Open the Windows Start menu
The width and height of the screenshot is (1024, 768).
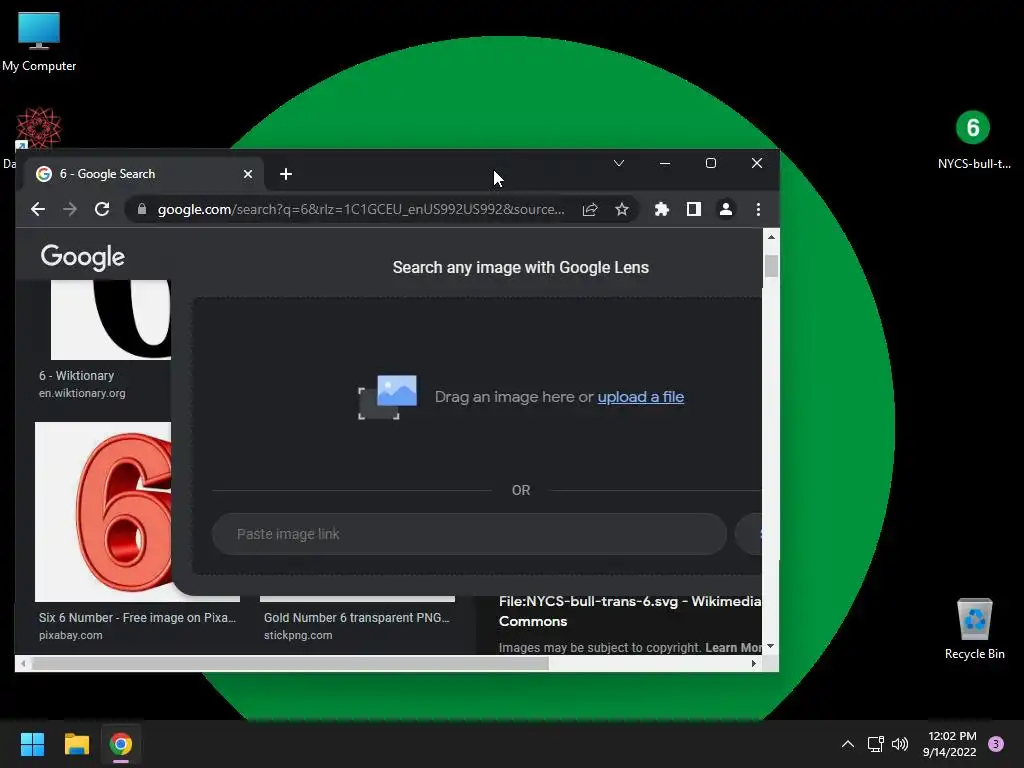32,744
